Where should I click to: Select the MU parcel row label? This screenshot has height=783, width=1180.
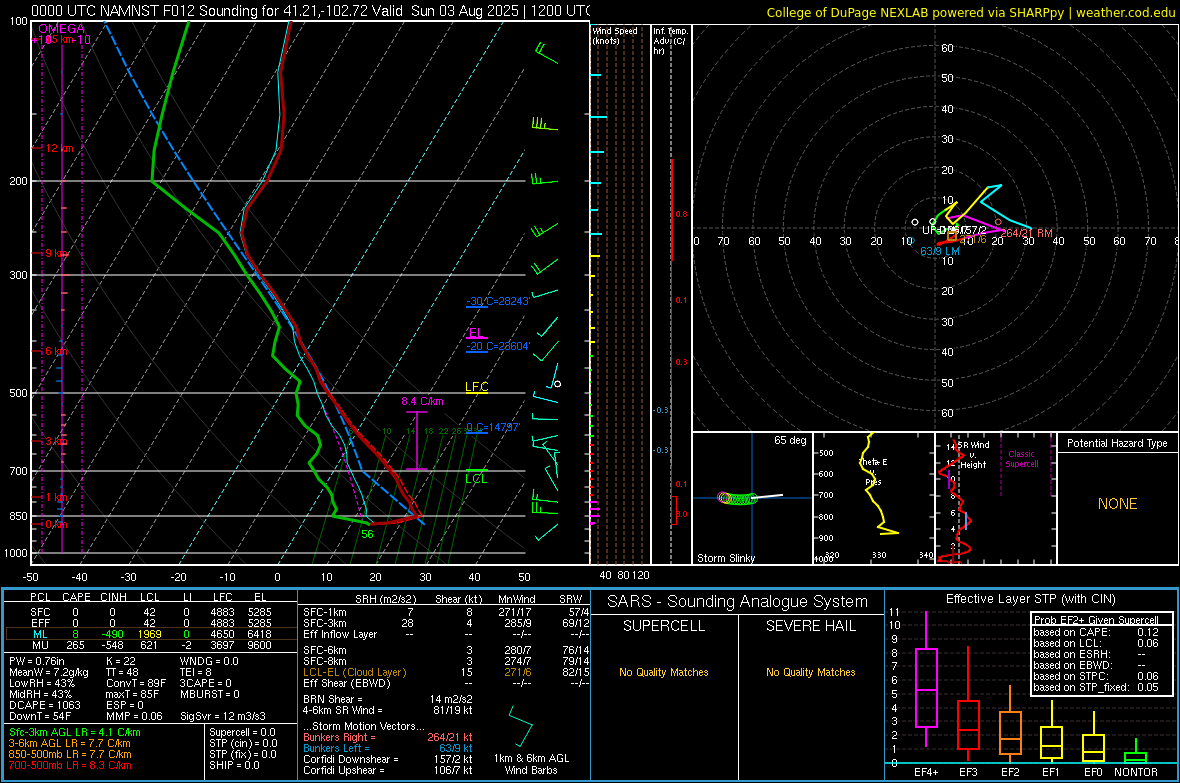point(40,645)
